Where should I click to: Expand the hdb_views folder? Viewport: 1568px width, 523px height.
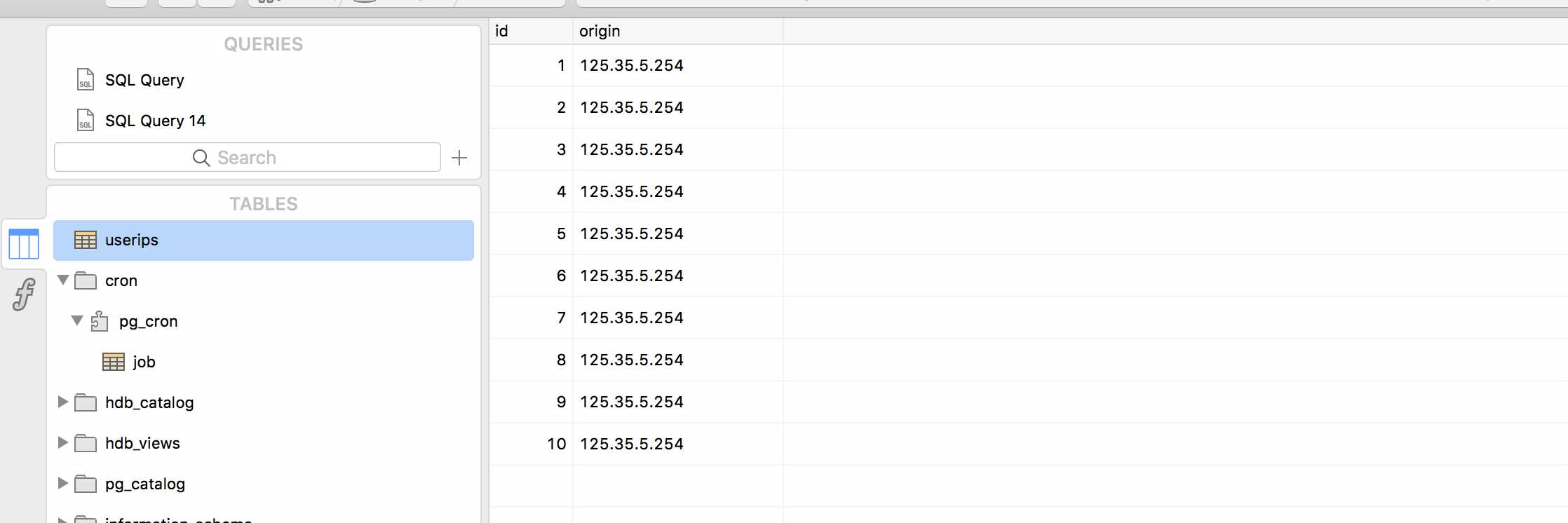[63, 443]
